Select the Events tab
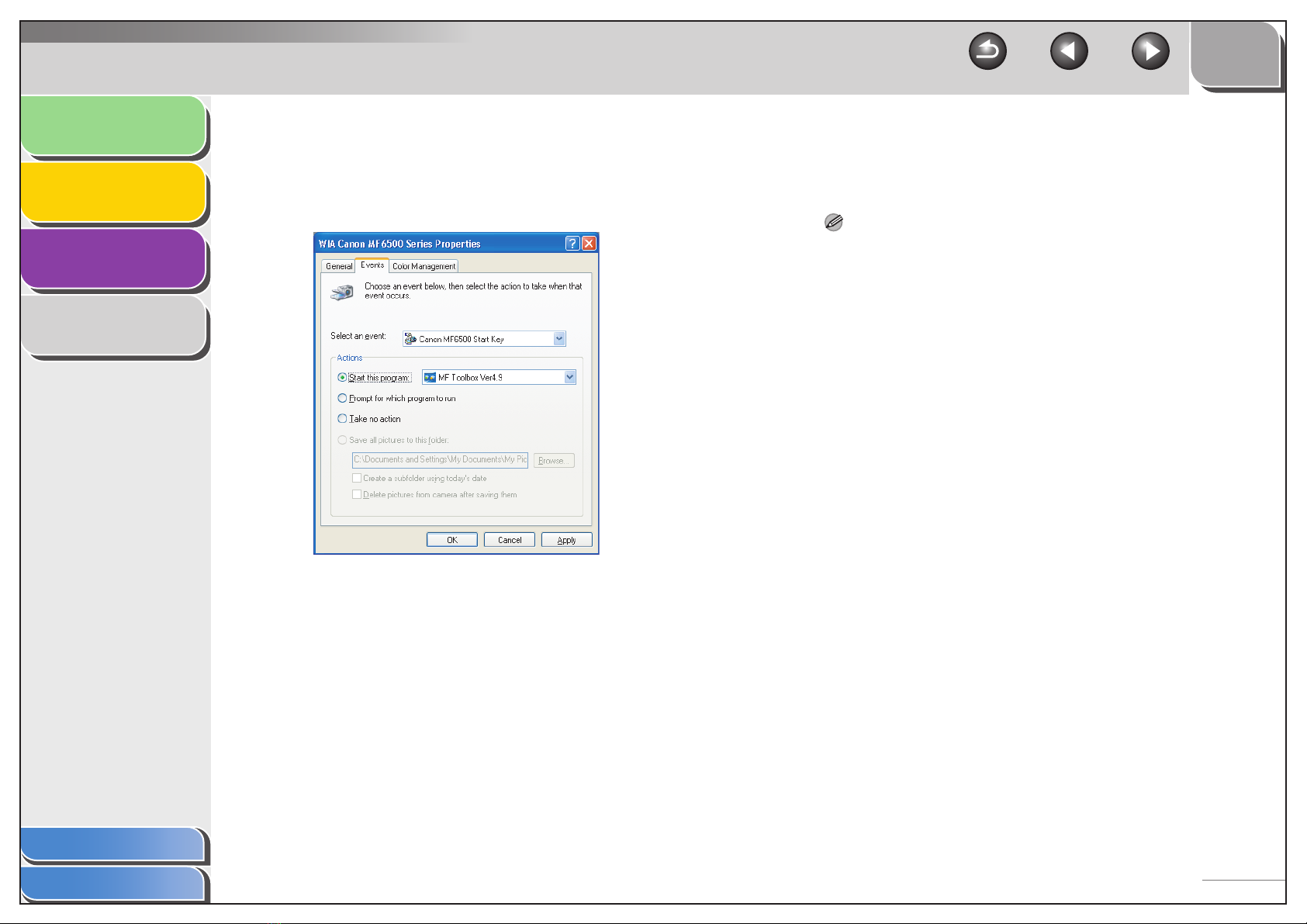This screenshot has height=924, width=1307. (x=372, y=265)
